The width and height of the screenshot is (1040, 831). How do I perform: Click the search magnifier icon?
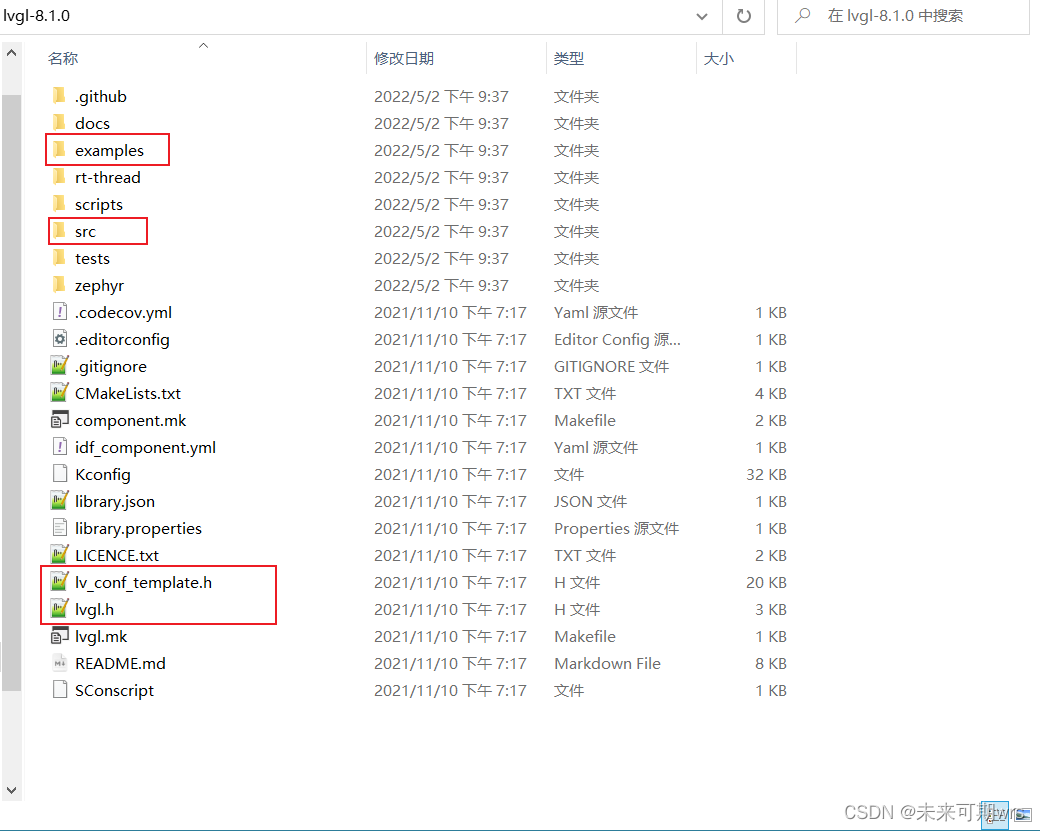pos(803,15)
